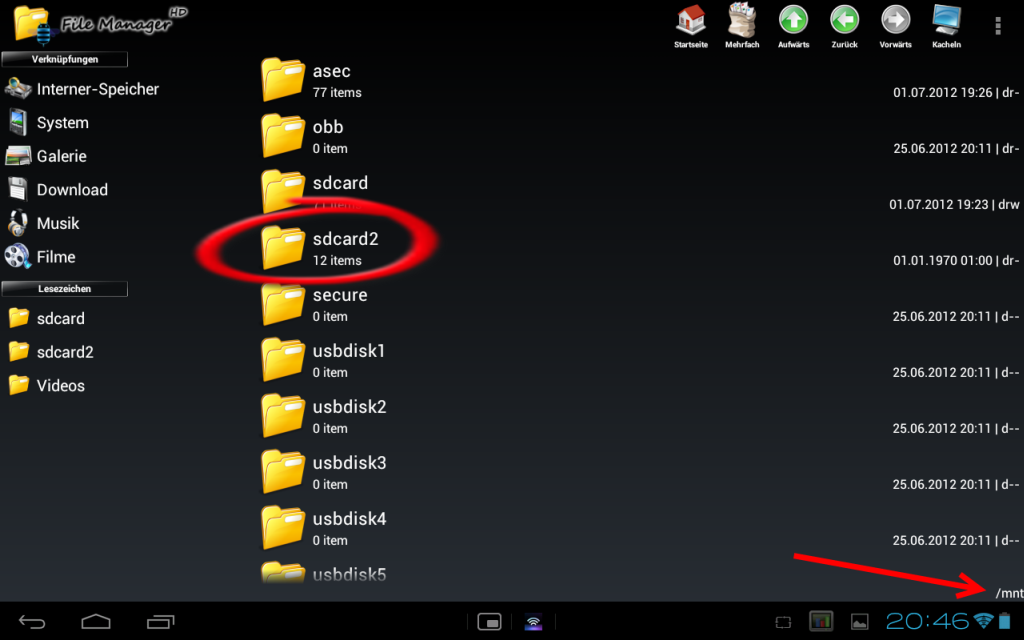Tap the Startseite home icon

(690, 25)
